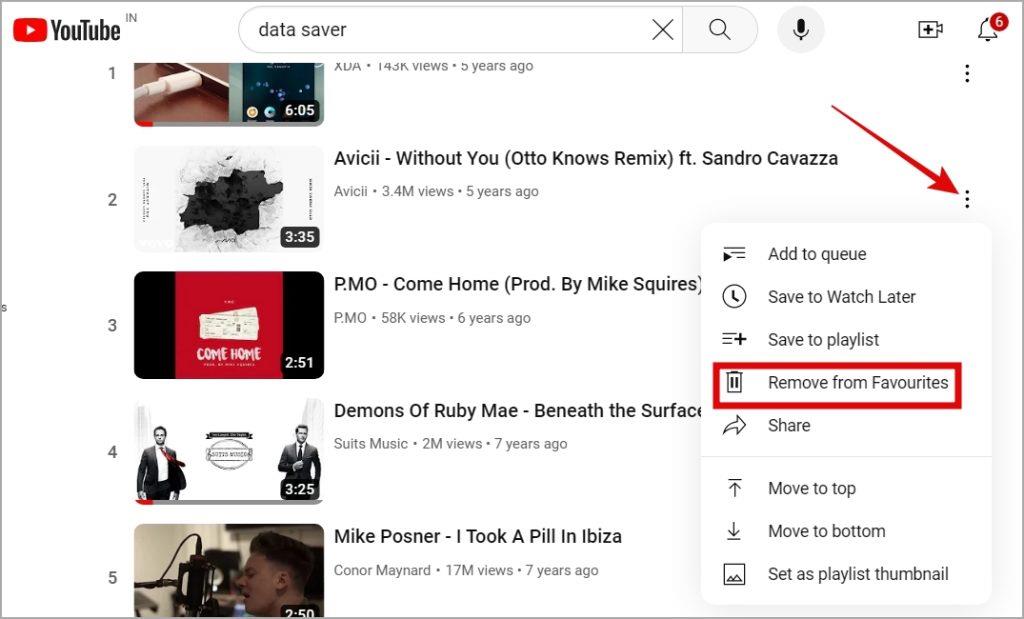Choose Share in the context menu
1024x619 pixels.
point(846,426)
